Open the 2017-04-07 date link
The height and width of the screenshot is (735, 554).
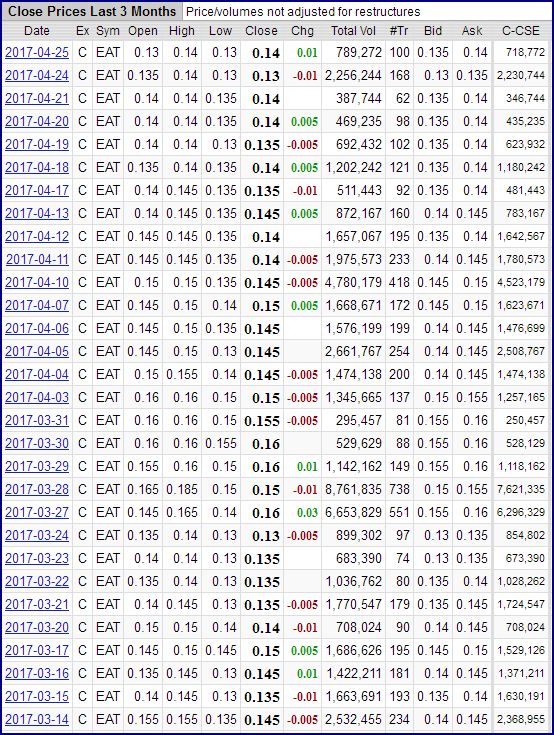pos(37,305)
